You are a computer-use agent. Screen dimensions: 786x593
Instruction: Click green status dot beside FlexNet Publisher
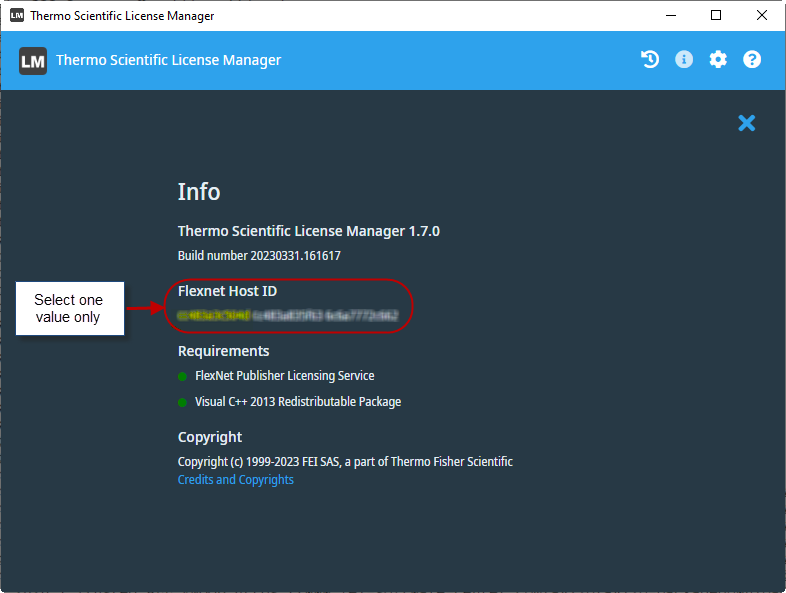tap(183, 376)
